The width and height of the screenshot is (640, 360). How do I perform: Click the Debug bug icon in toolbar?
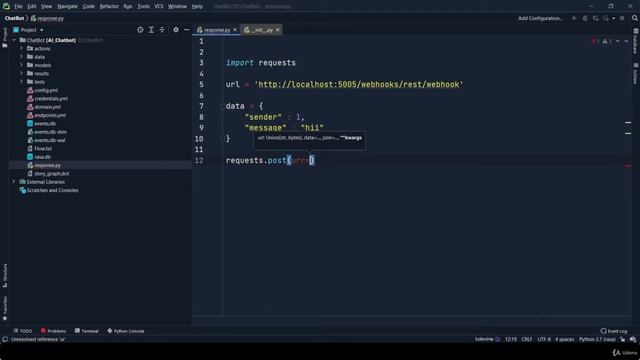(585, 18)
